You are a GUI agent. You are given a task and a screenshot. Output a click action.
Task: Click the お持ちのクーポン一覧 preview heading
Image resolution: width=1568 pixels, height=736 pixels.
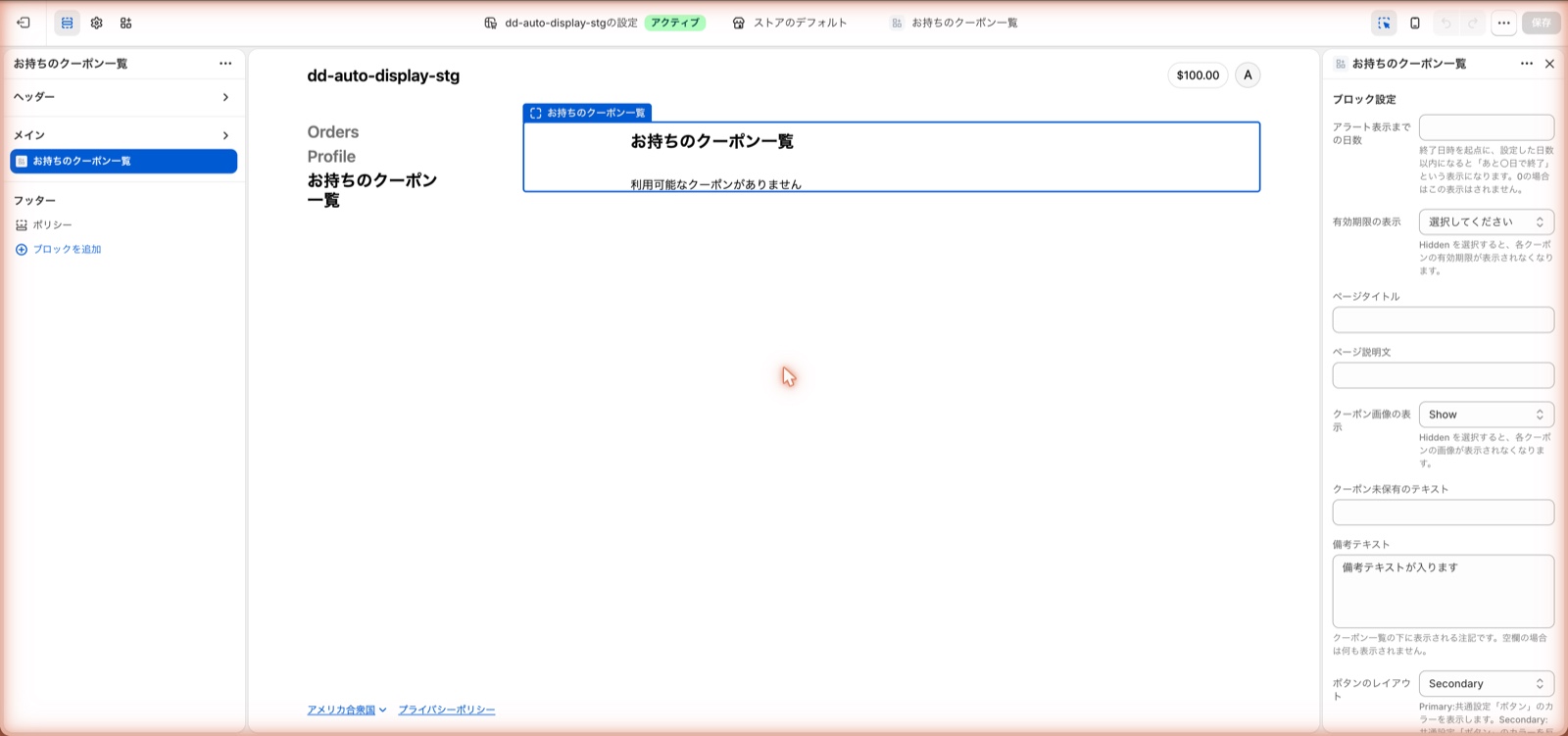711,141
